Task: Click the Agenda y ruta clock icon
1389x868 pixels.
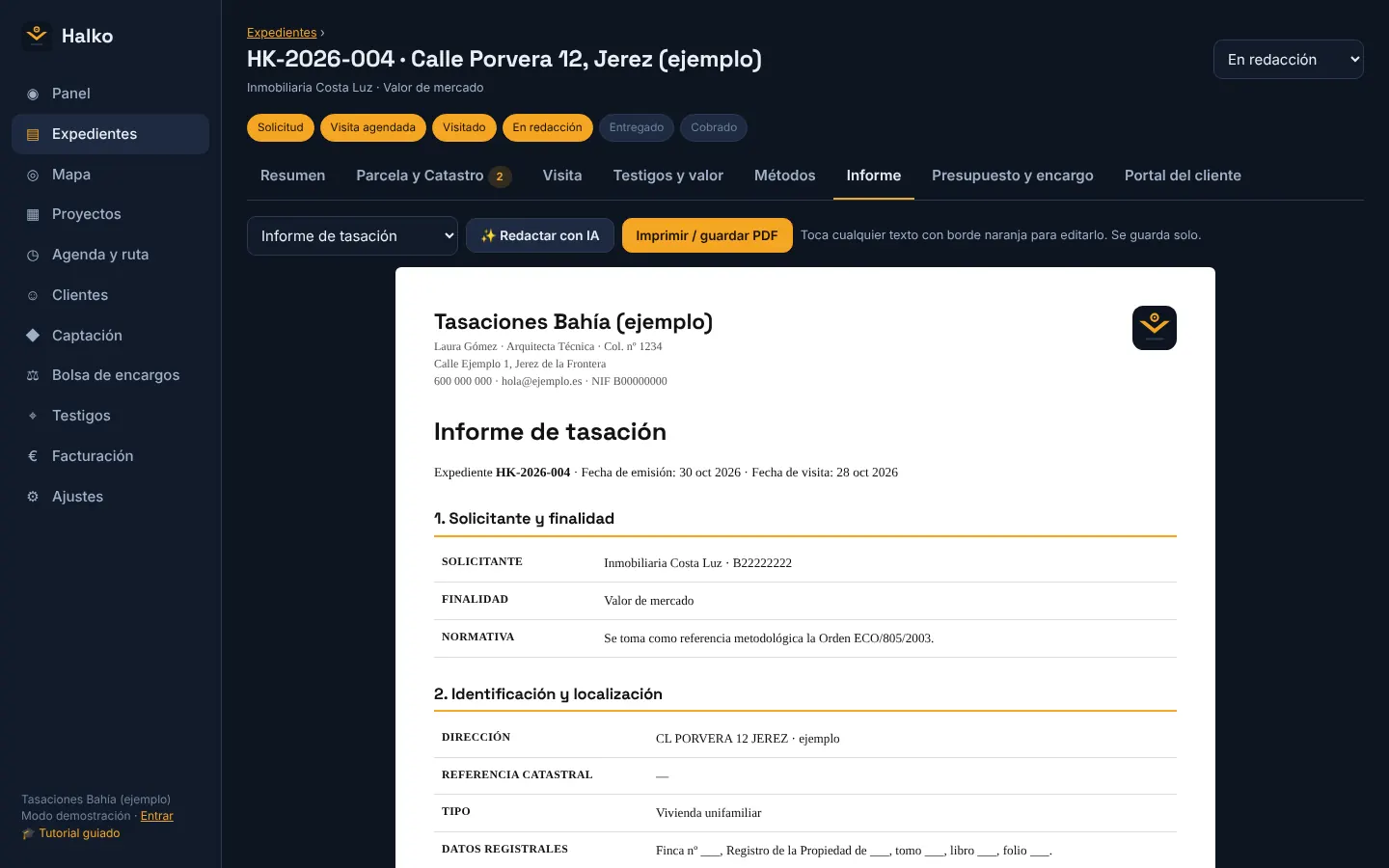Action: (33, 256)
